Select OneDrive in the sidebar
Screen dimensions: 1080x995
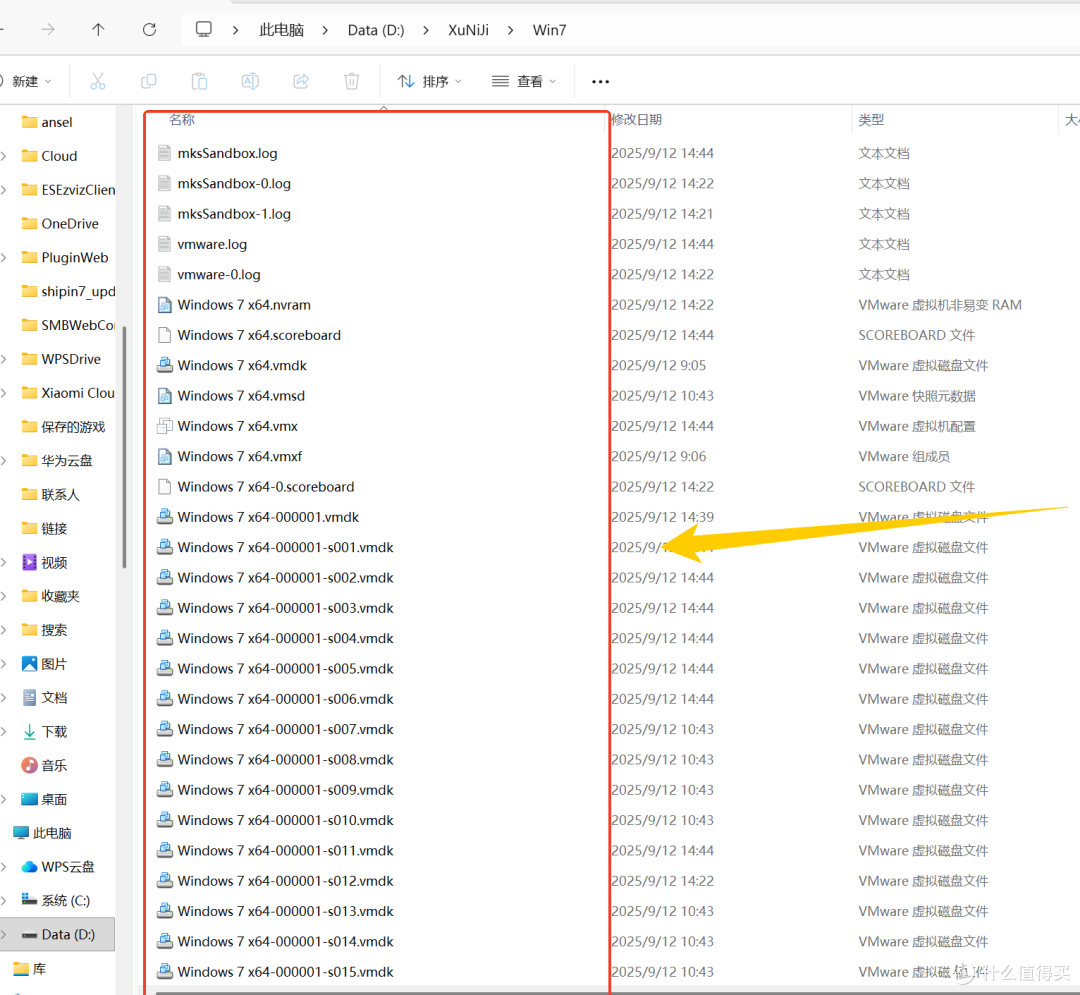click(x=70, y=224)
